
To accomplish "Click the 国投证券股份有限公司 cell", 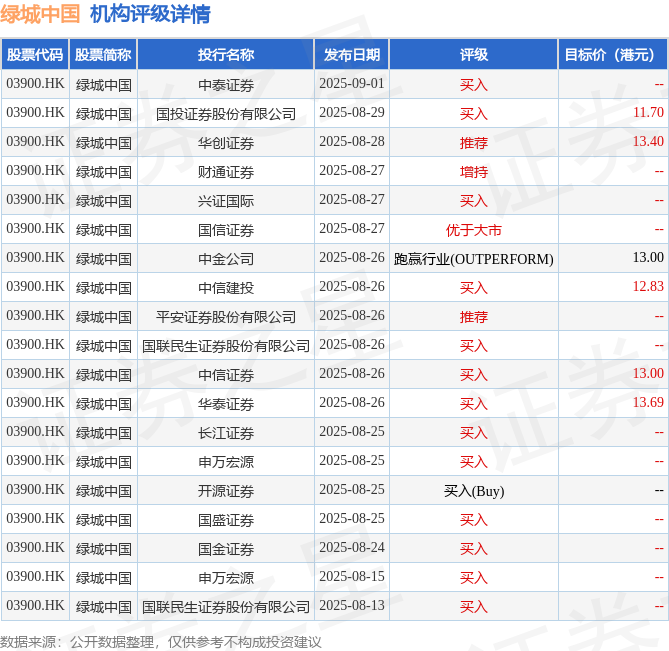I will [226, 114].
